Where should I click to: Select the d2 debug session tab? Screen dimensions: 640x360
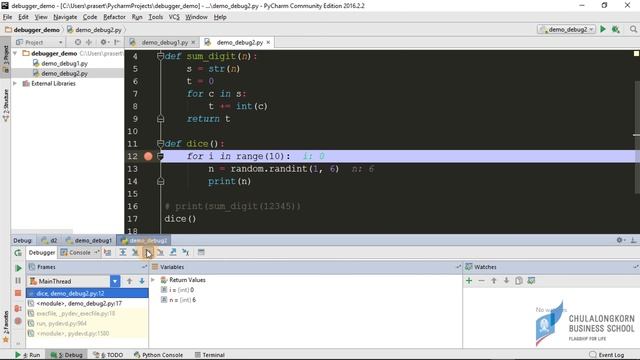(x=49, y=240)
